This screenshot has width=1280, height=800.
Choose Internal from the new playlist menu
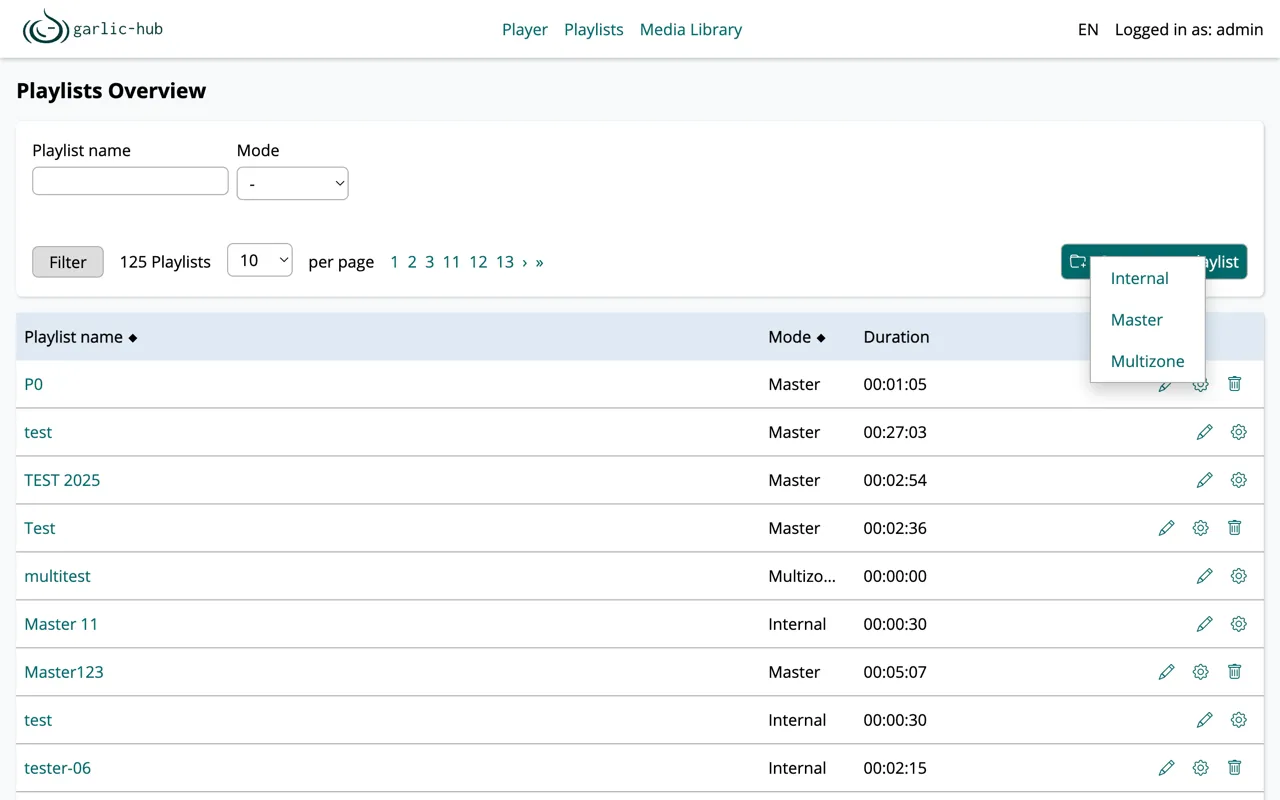(x=1139, y=278)
